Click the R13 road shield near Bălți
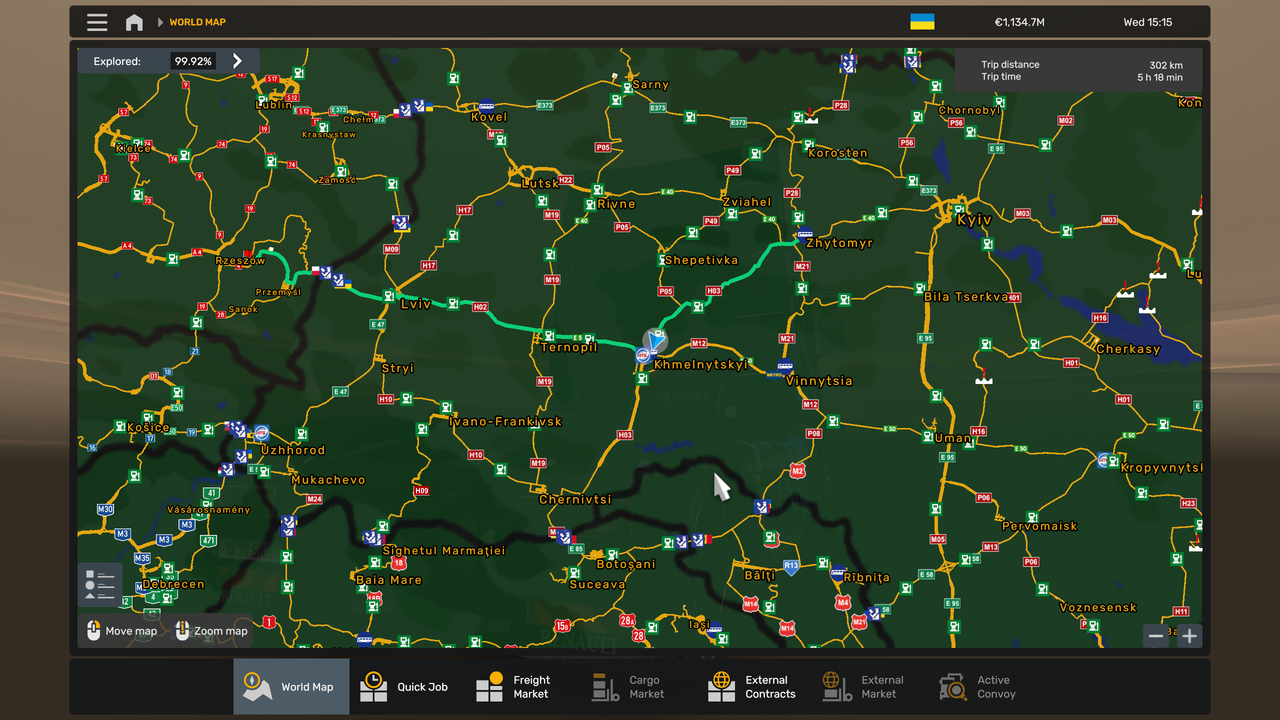This screenshot has width=1280, height=720. click(791, 567)
